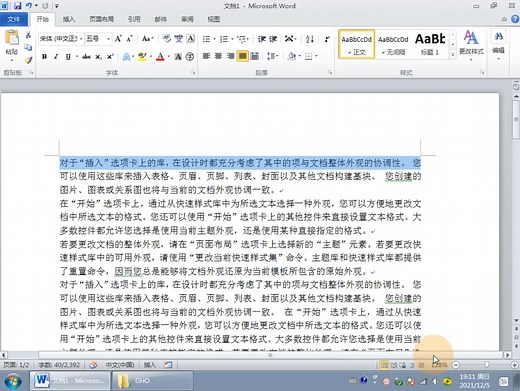520x391 pixels.
Task: Switch to the View tab
Action: (x=214, y=19)
